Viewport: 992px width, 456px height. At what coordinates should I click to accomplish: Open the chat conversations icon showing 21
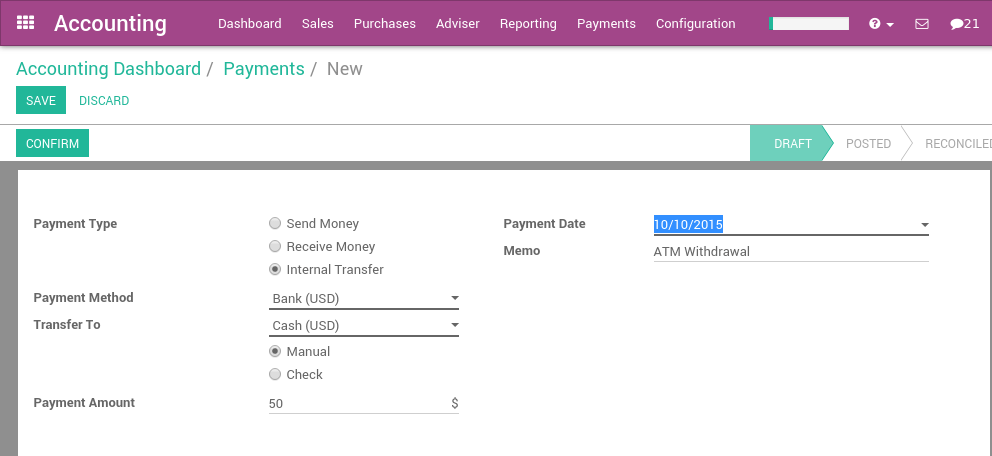(964, 23)
